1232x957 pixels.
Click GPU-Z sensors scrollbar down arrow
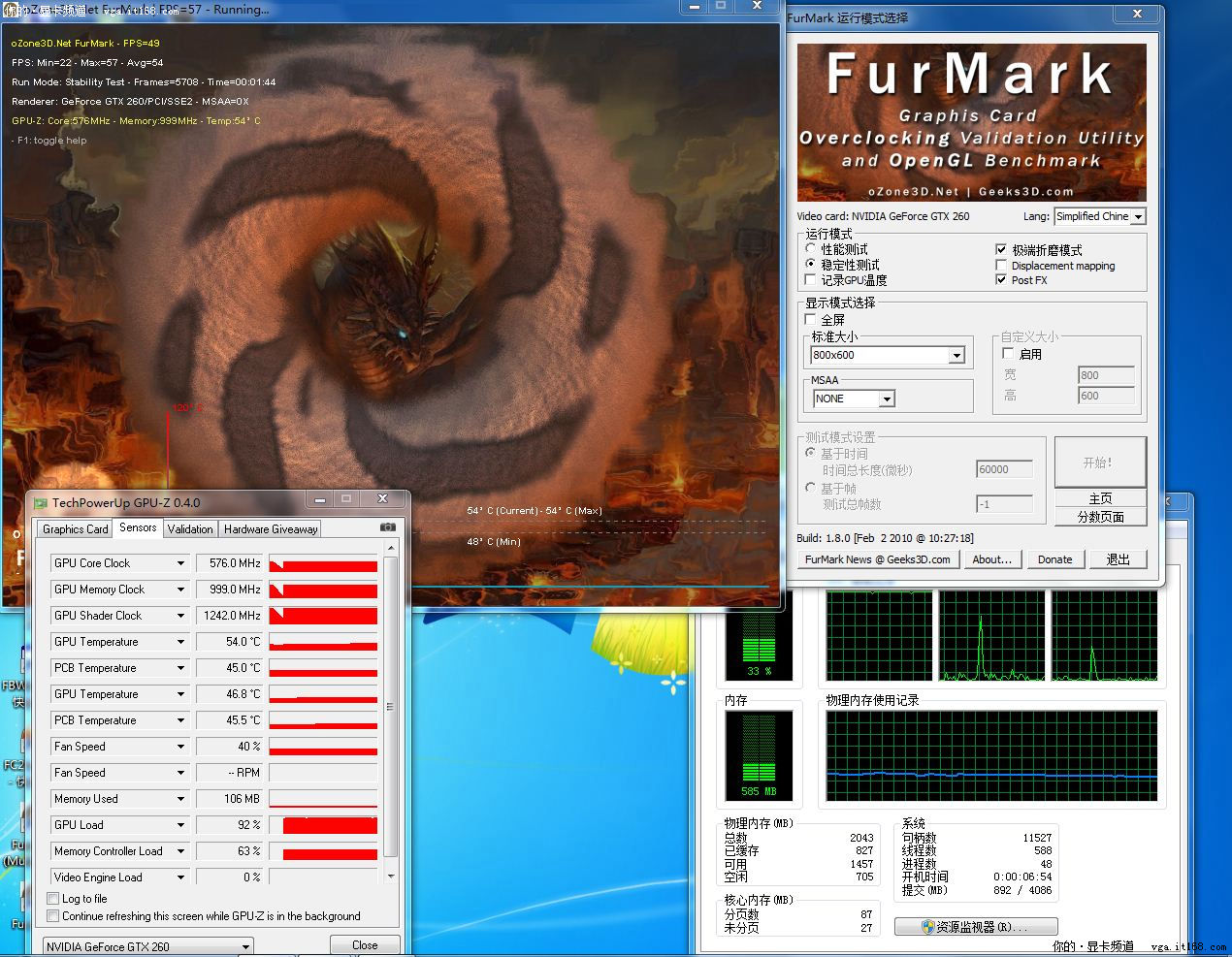391,876
